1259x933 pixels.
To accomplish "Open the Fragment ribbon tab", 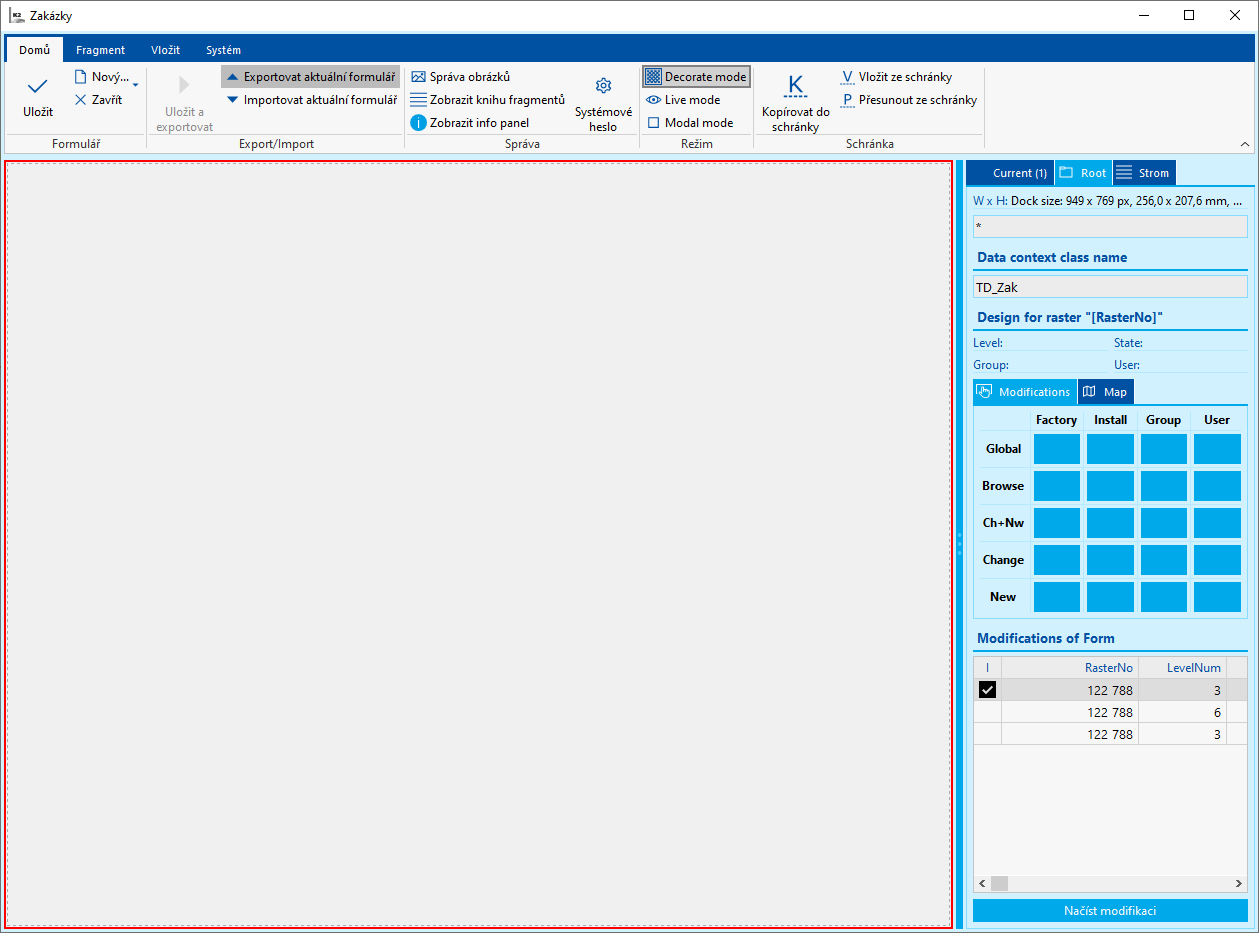I will [101, 50].
